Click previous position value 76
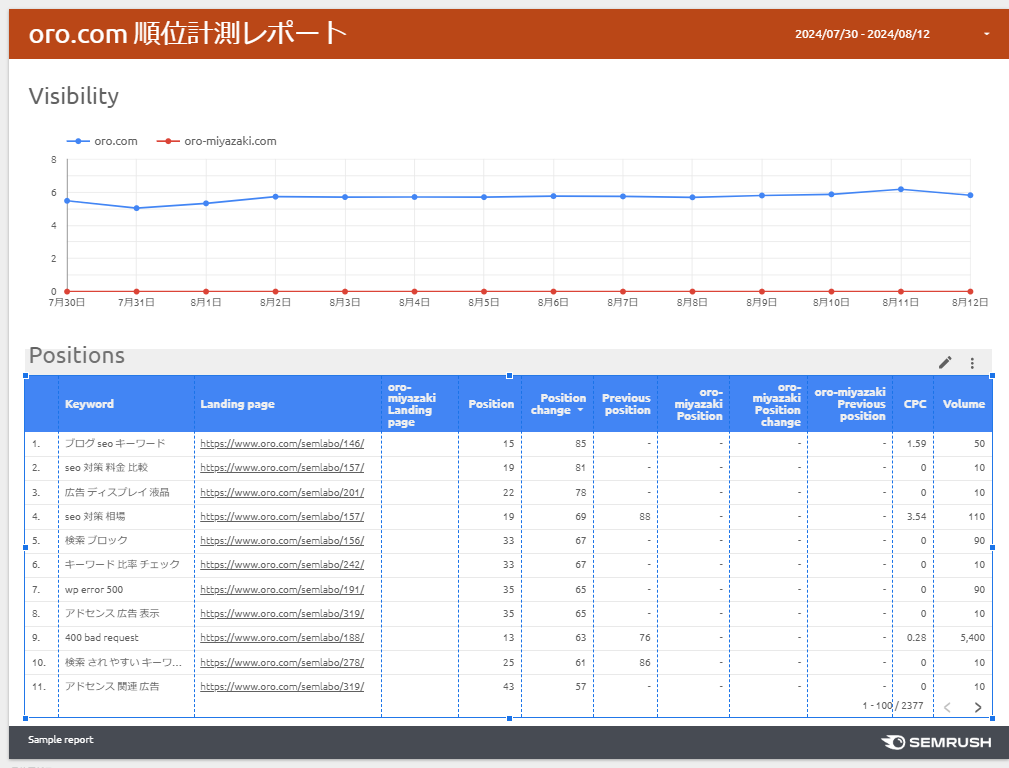 click(645, 637)
